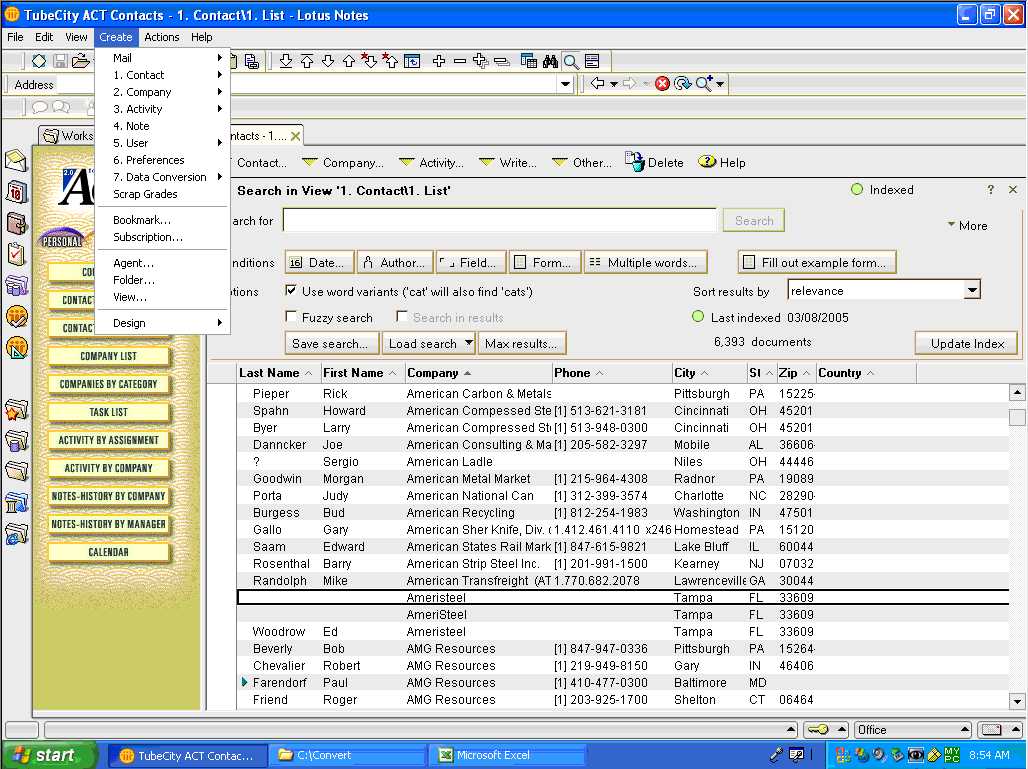Click the Fill out example form... button

tap(817, 262)
